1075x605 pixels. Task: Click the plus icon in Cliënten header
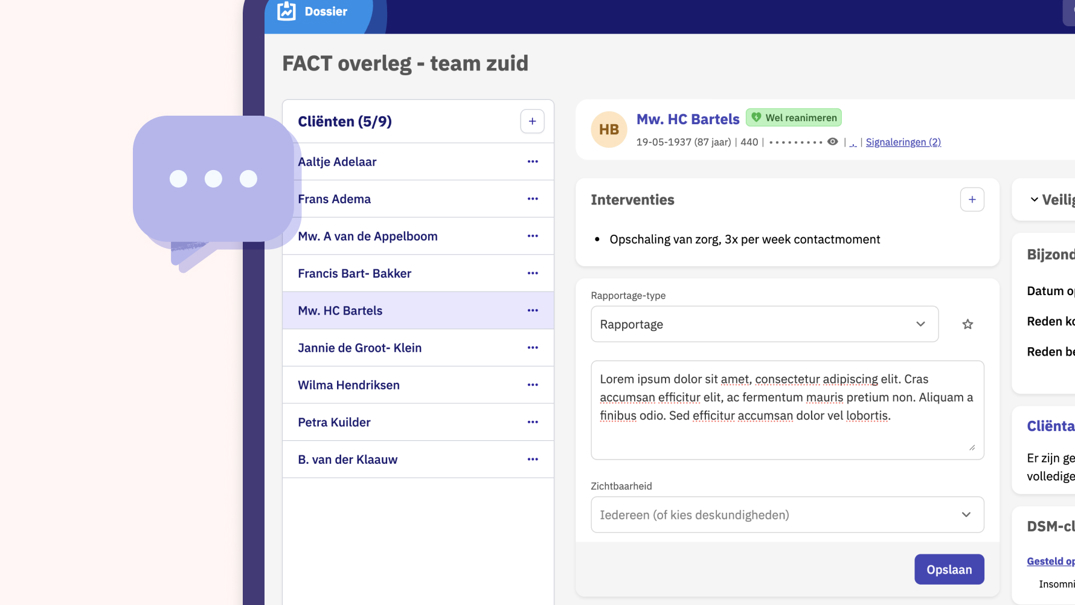pyautogui.click(x=532, y=122)
